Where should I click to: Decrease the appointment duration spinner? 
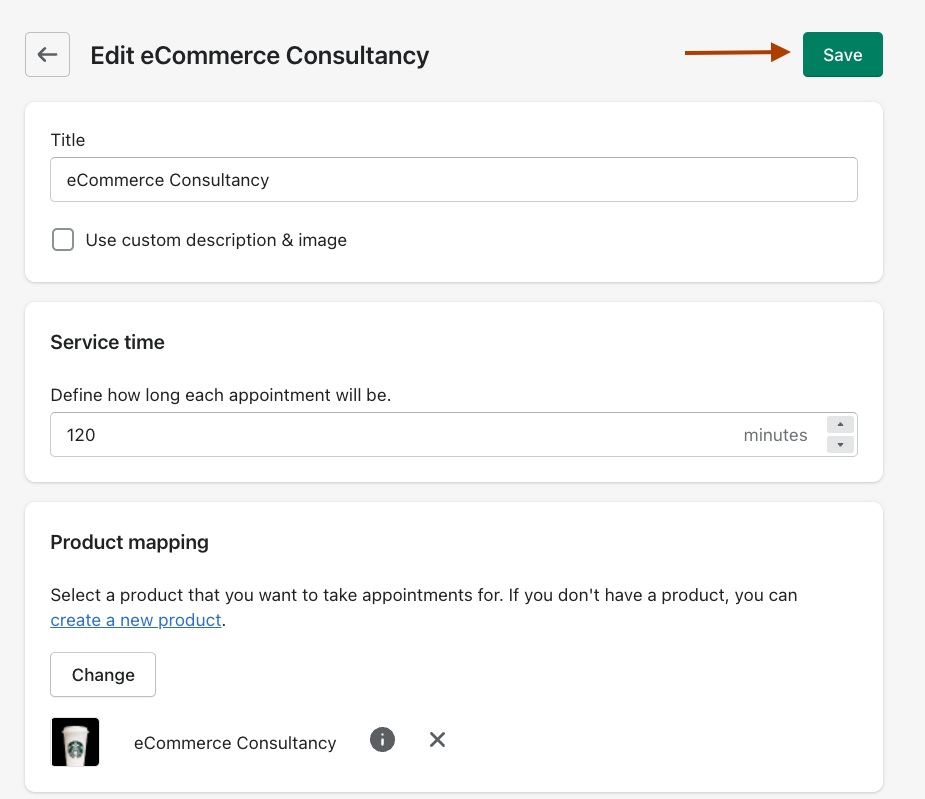840,444
